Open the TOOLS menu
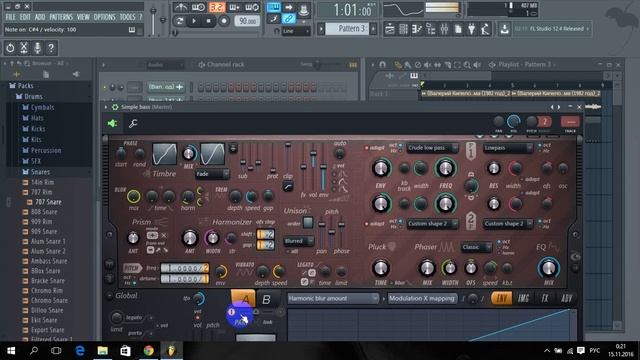This screenshot has width=640, height=360. (127, 17)
